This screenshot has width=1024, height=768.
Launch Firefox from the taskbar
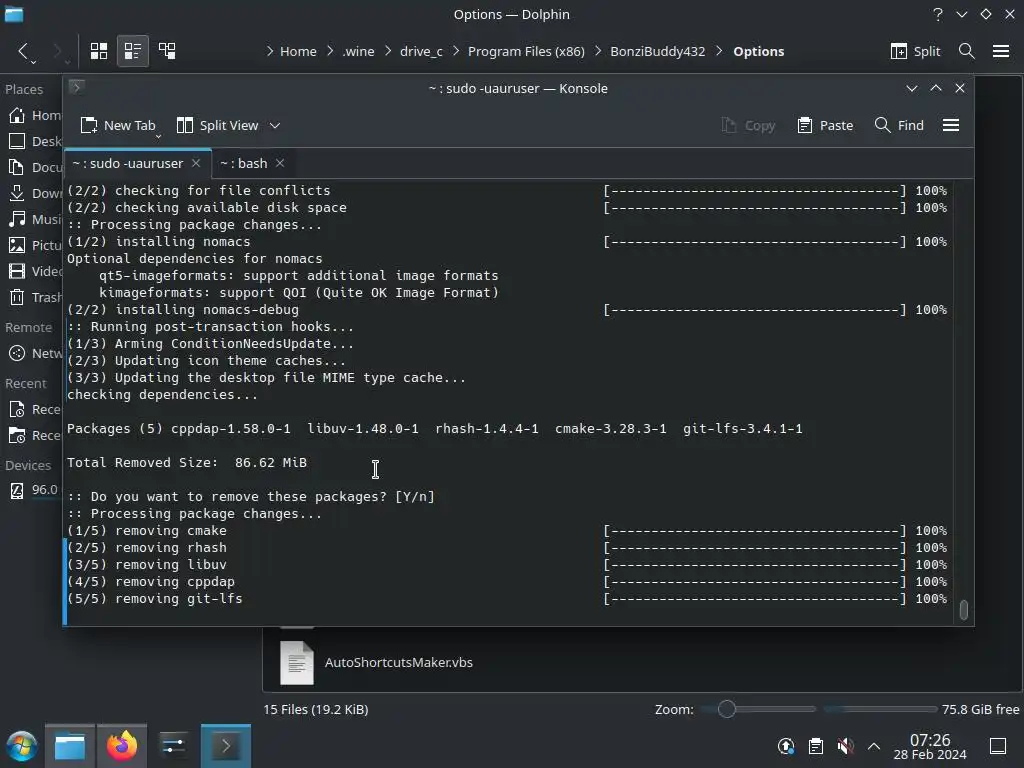coord(121,746)
